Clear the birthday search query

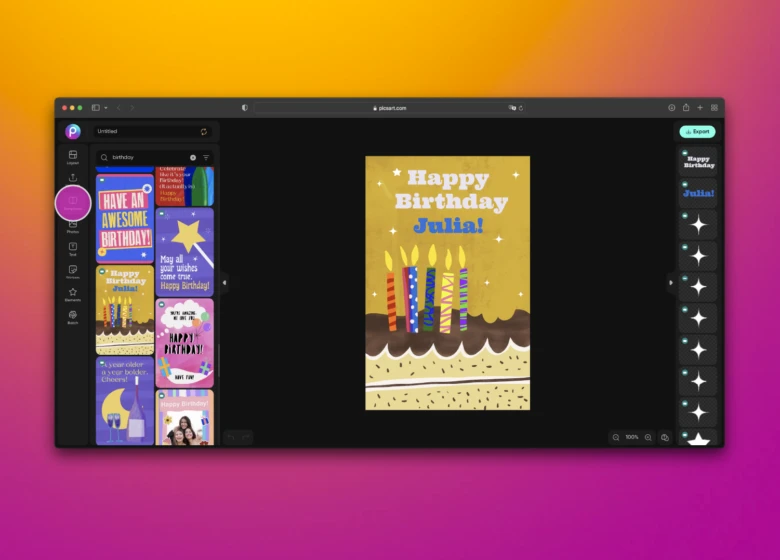click(x=193, y=157)
